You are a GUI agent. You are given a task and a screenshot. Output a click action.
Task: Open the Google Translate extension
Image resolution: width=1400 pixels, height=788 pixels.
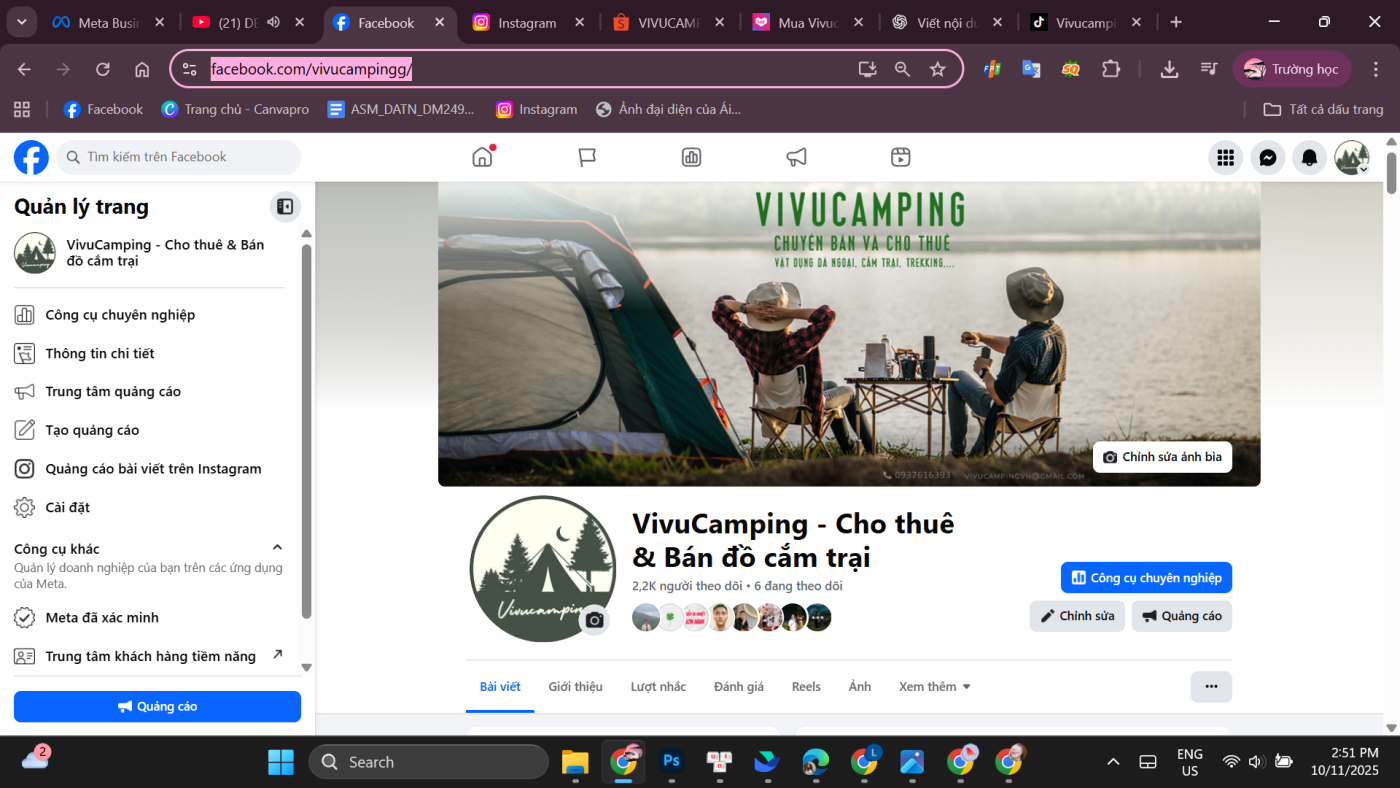(1031, 69)
